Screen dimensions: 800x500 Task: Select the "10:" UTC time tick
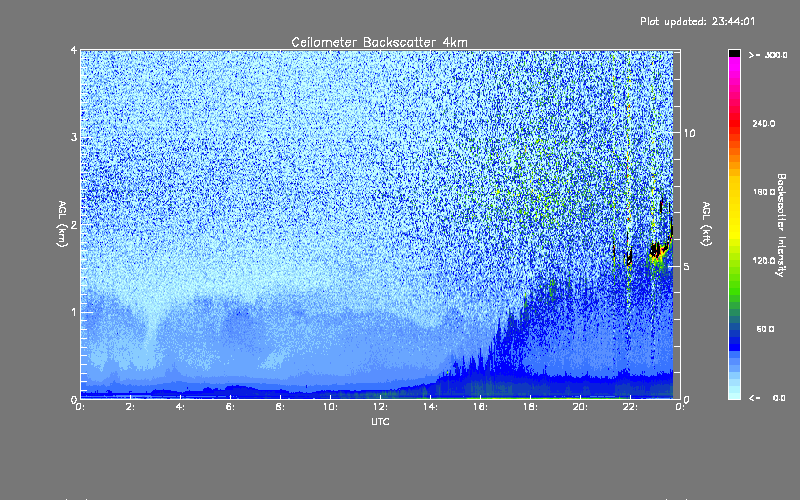tap(330, 407)
